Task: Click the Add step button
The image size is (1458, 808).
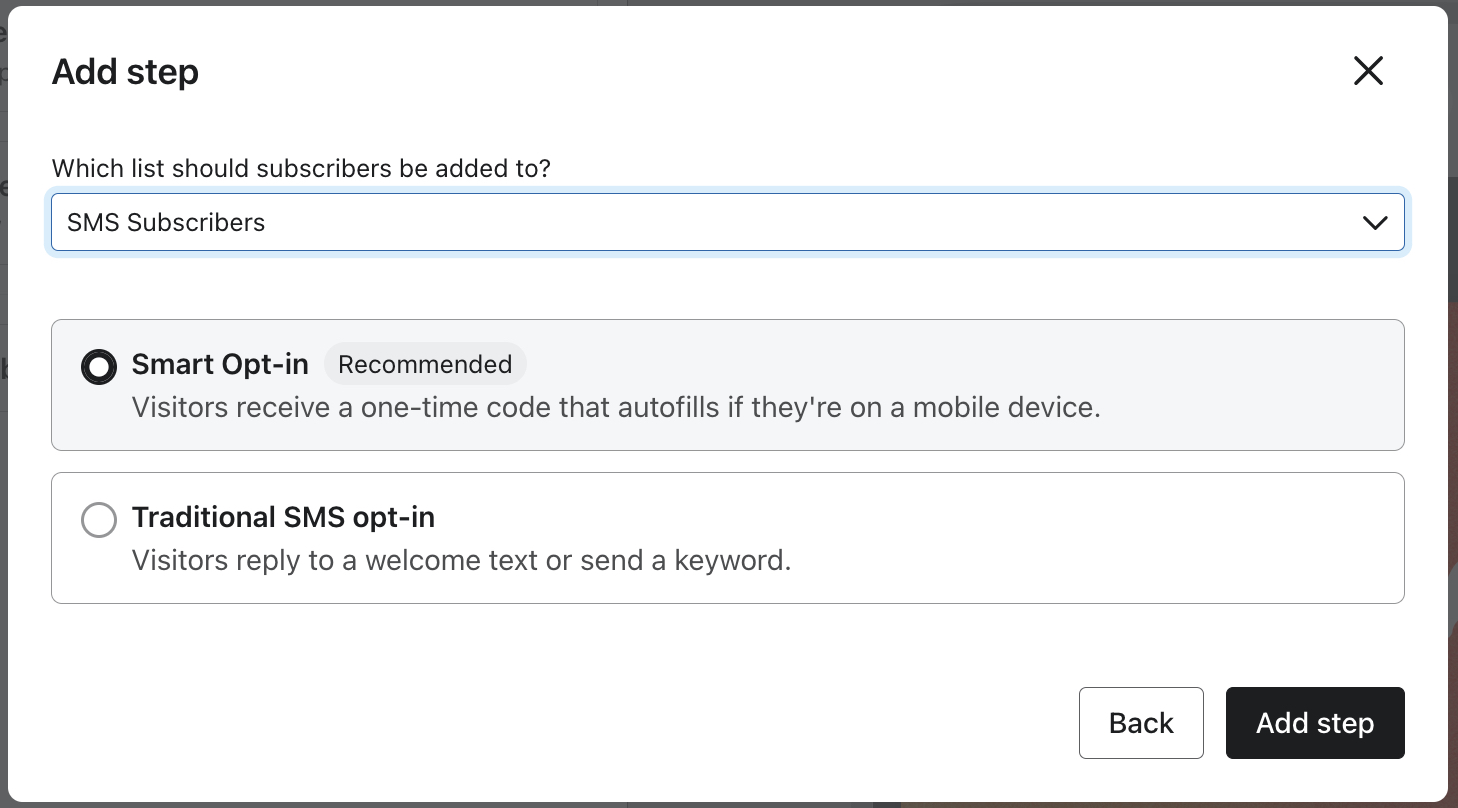Action: (1315, 723)
